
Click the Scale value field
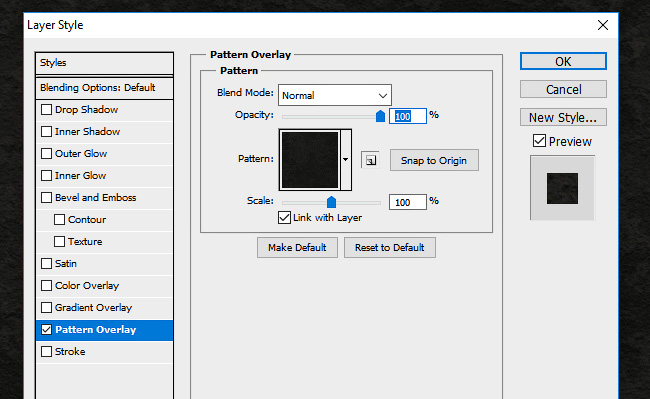click(x=407, y=202)
